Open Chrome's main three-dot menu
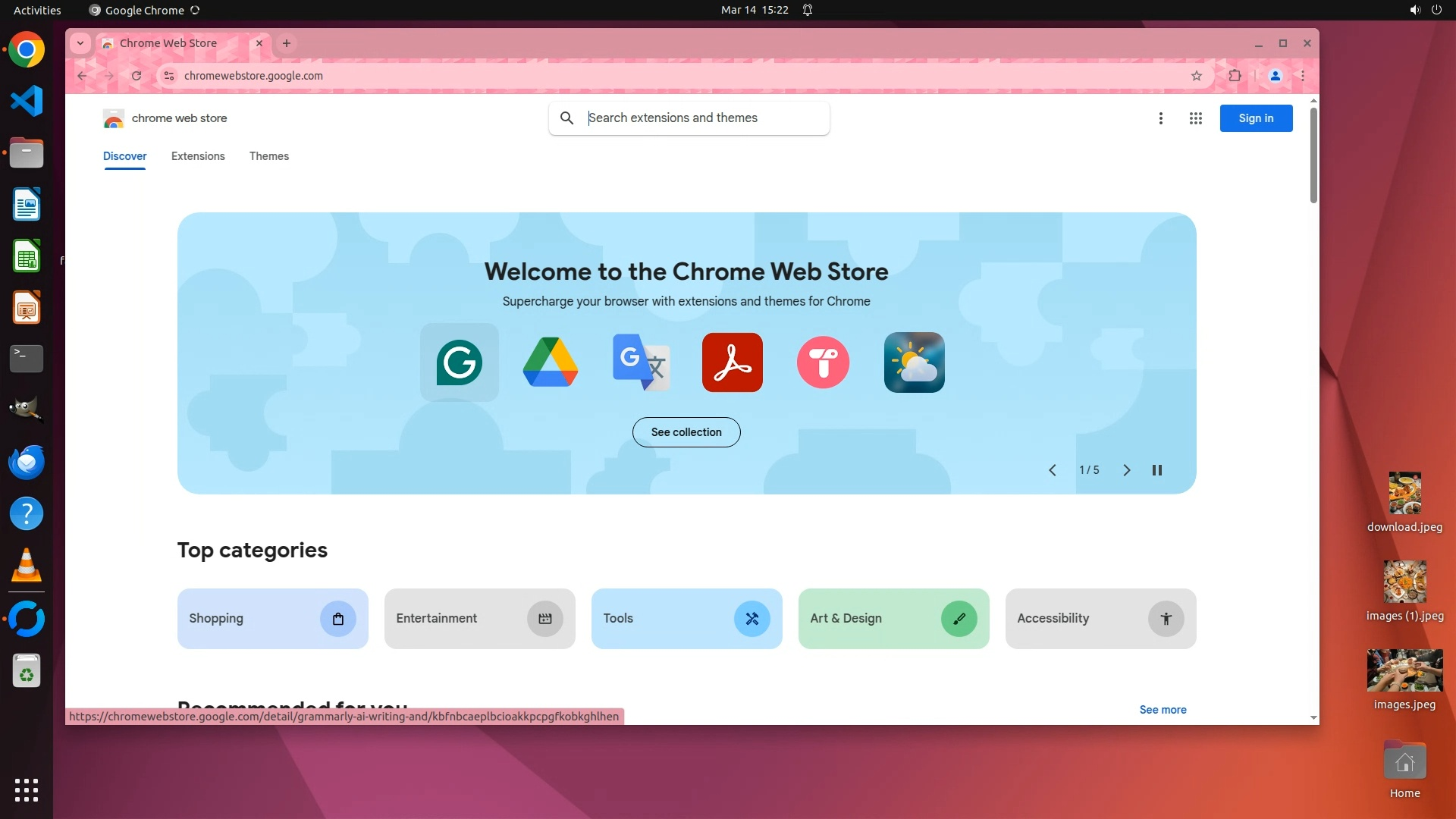 click(1303, 76)
